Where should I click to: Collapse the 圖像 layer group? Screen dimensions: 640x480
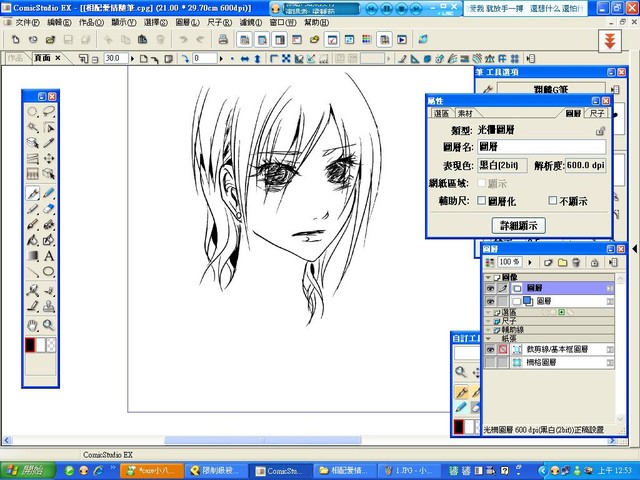[488, 277]
